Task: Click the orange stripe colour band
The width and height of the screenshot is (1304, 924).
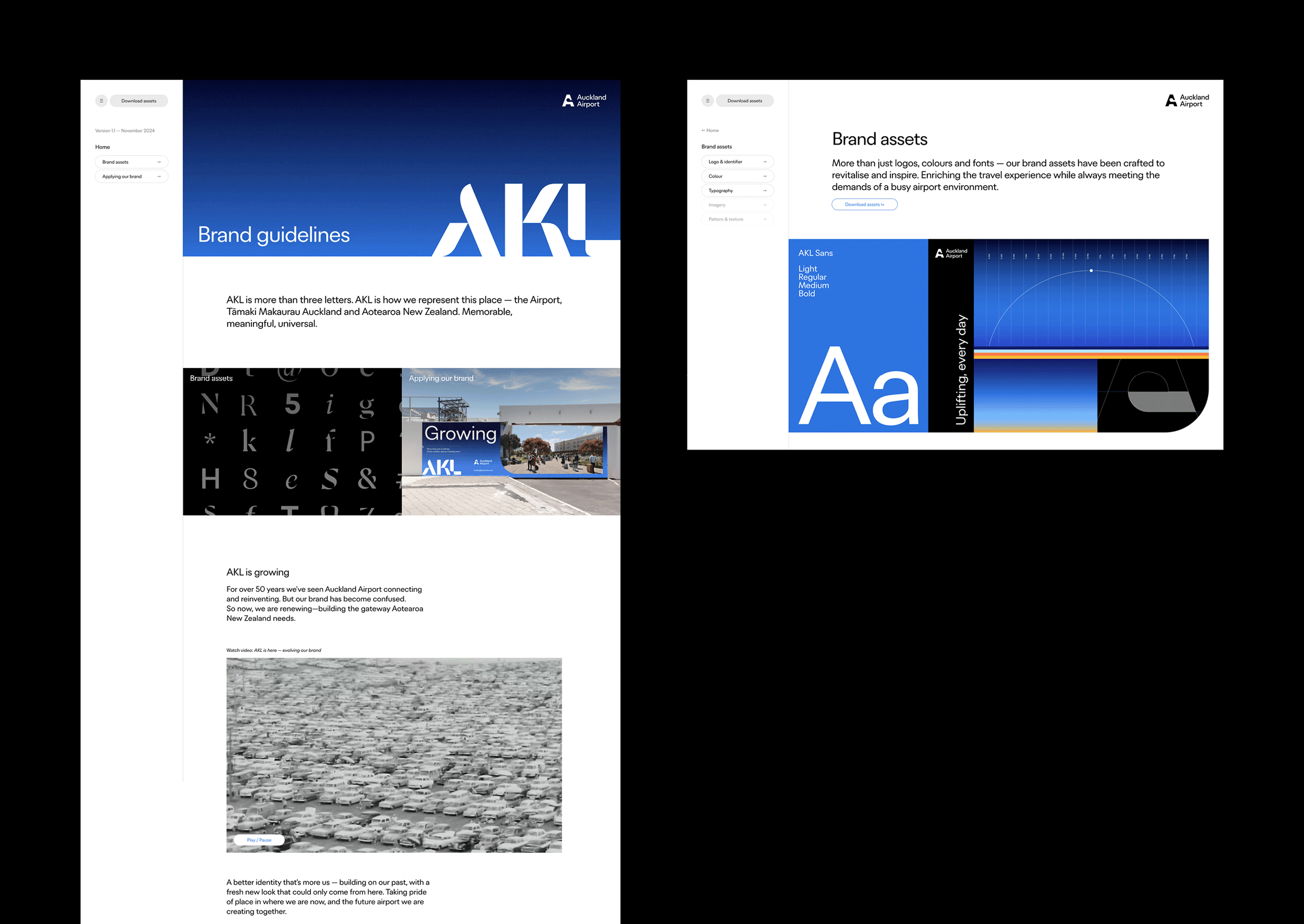Action: click(1091, 355)
